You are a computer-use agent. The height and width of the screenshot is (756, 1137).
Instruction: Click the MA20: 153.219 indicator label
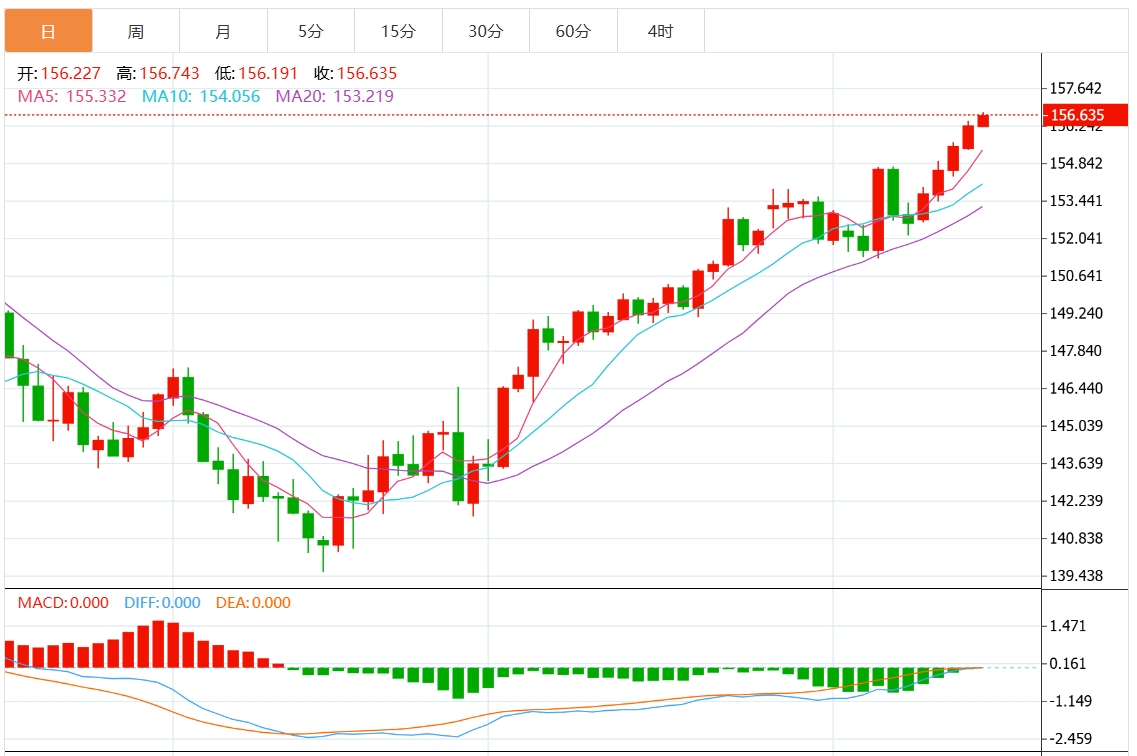click(x=334, y=96)
